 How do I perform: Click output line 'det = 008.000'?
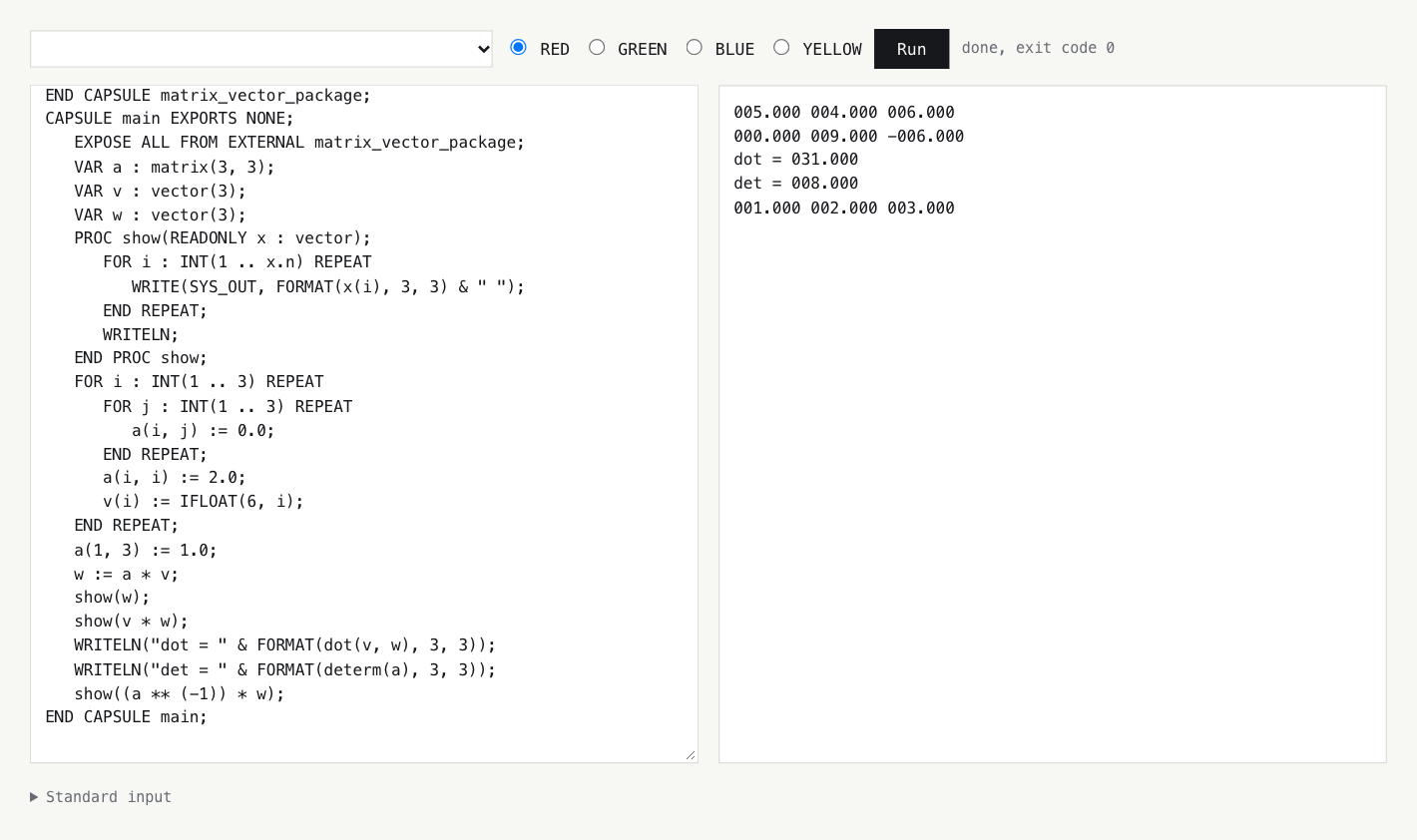(x=796, y=184)
